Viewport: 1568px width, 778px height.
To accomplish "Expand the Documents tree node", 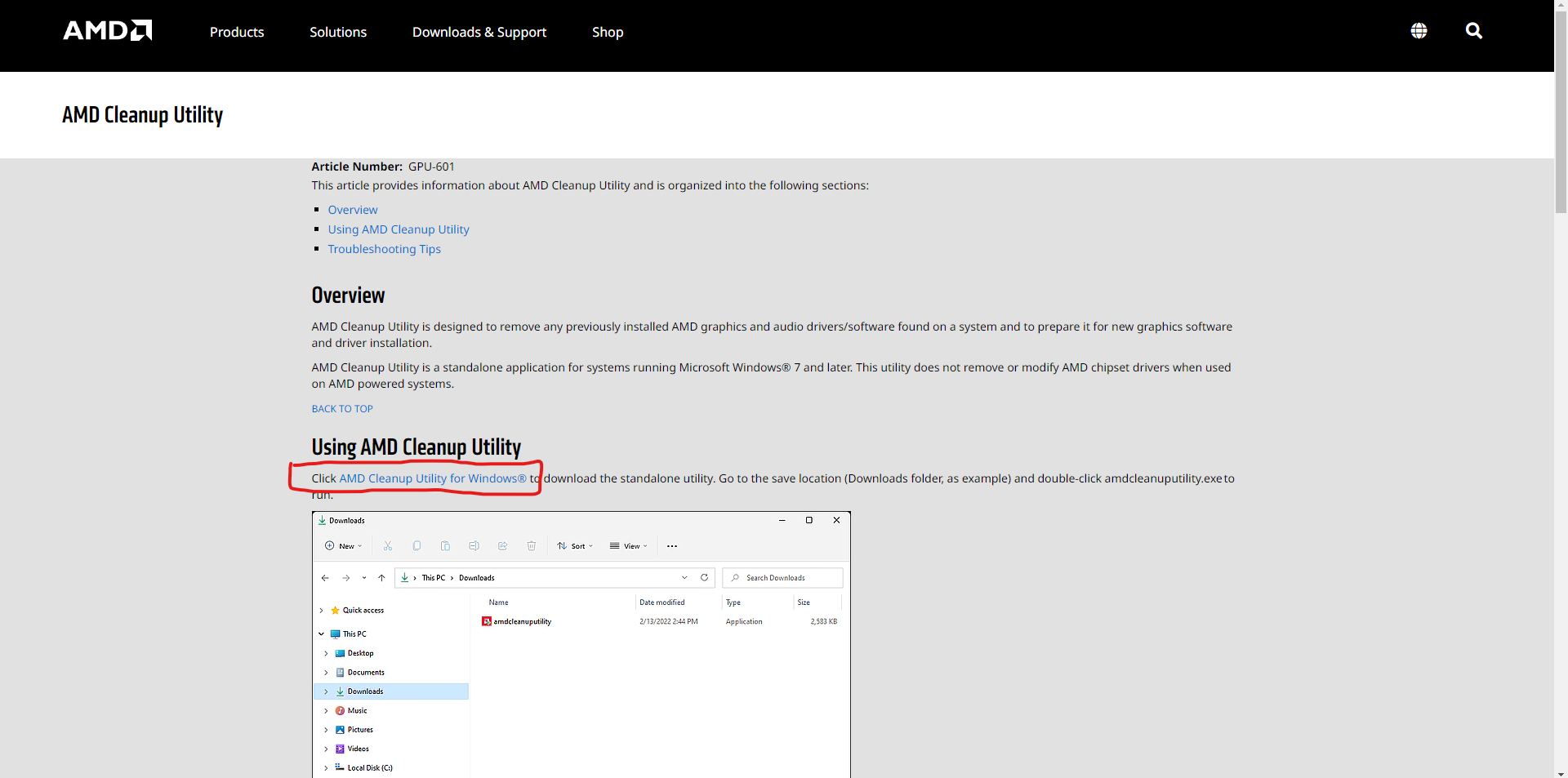I will point(326,673).
